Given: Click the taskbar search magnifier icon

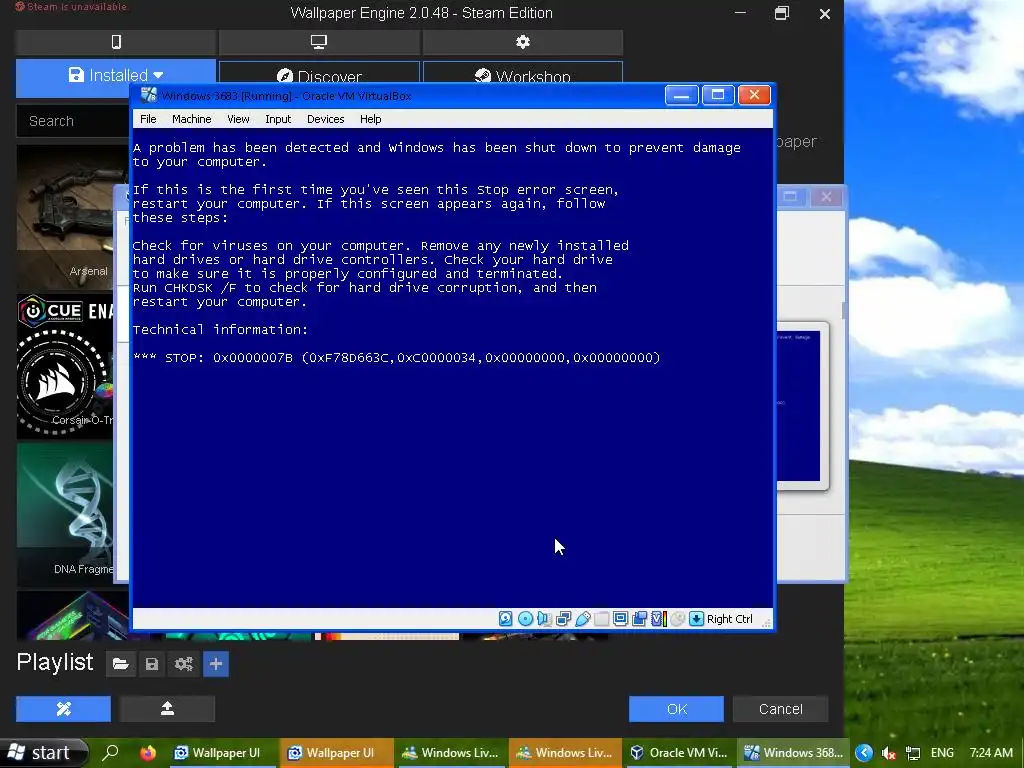Looking at the screenshot, I should click(110, 752).
